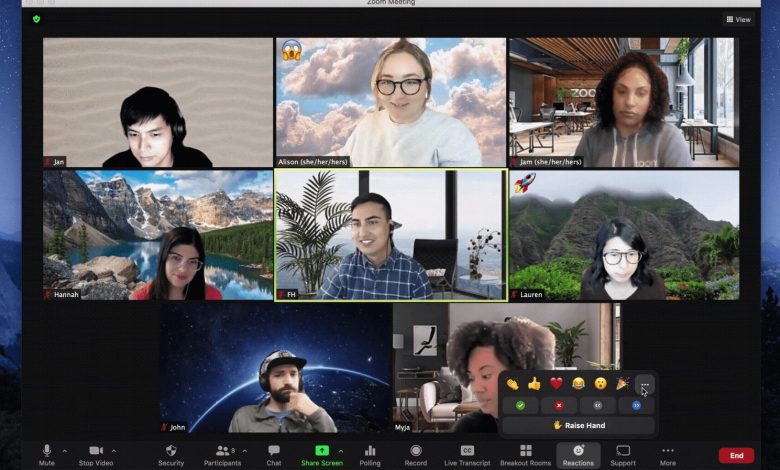The height and width of the screenshot is (470, 780).
Task: Click the 'Alison (she/her/hers)' name label
Action: [313, 162]
